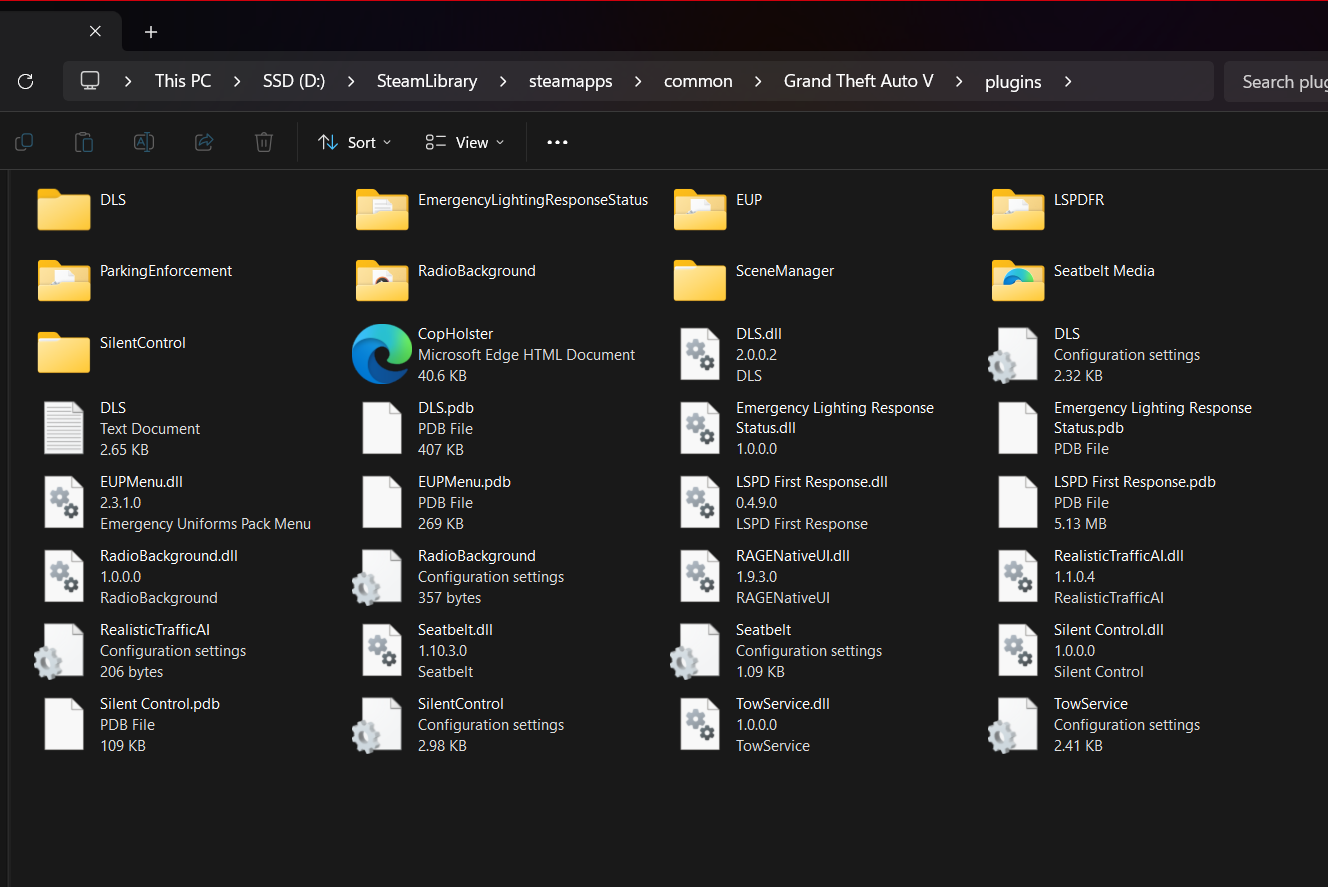
Task: Select the RAGENativeUI.dll file
Action: tap(700, 576)
